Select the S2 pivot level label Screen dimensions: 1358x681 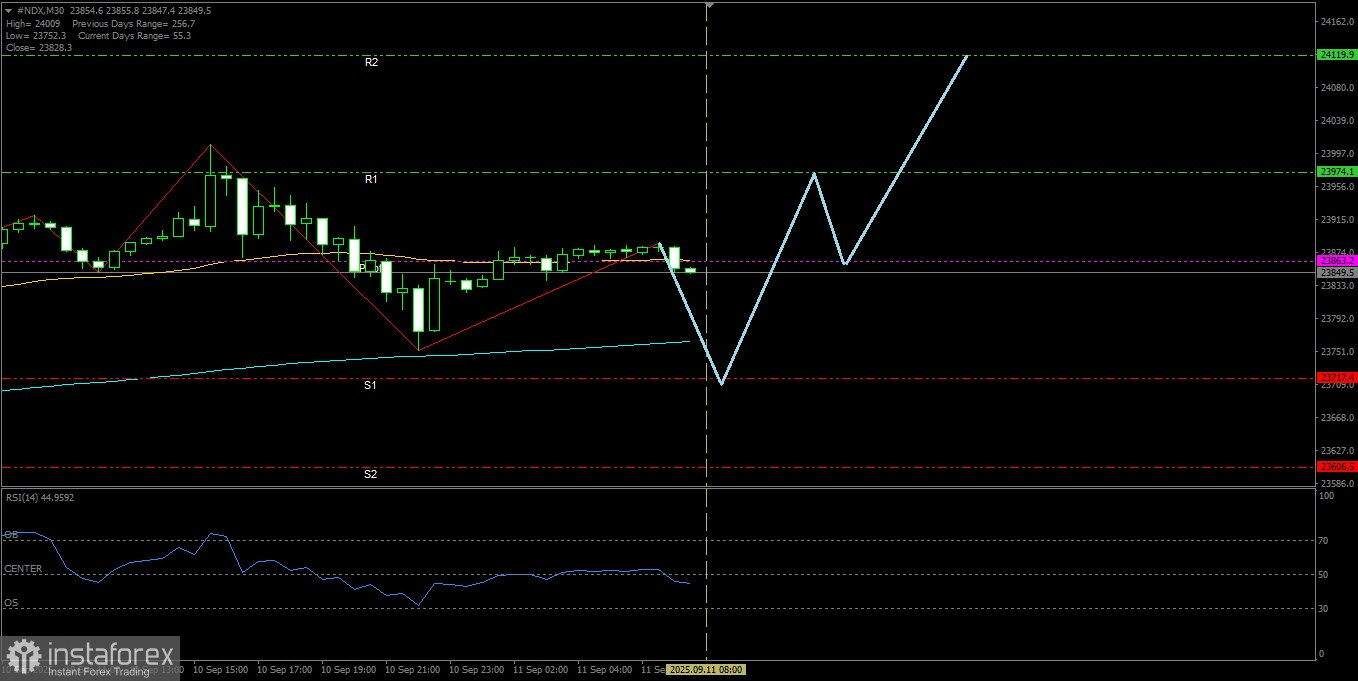coord(370,474)
